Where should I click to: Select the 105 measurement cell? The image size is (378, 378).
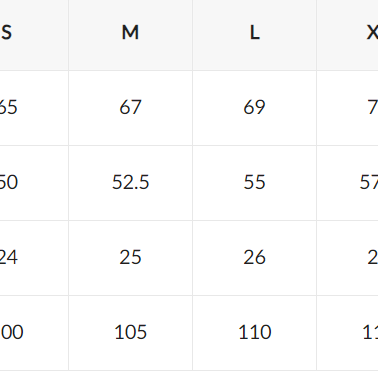click(130, 333)
